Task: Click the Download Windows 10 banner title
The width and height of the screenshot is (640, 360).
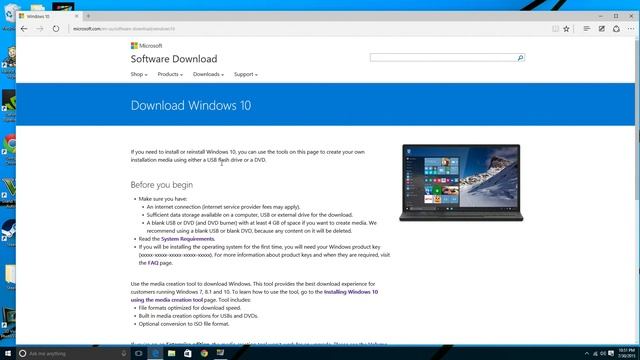Action: point(191,105)
